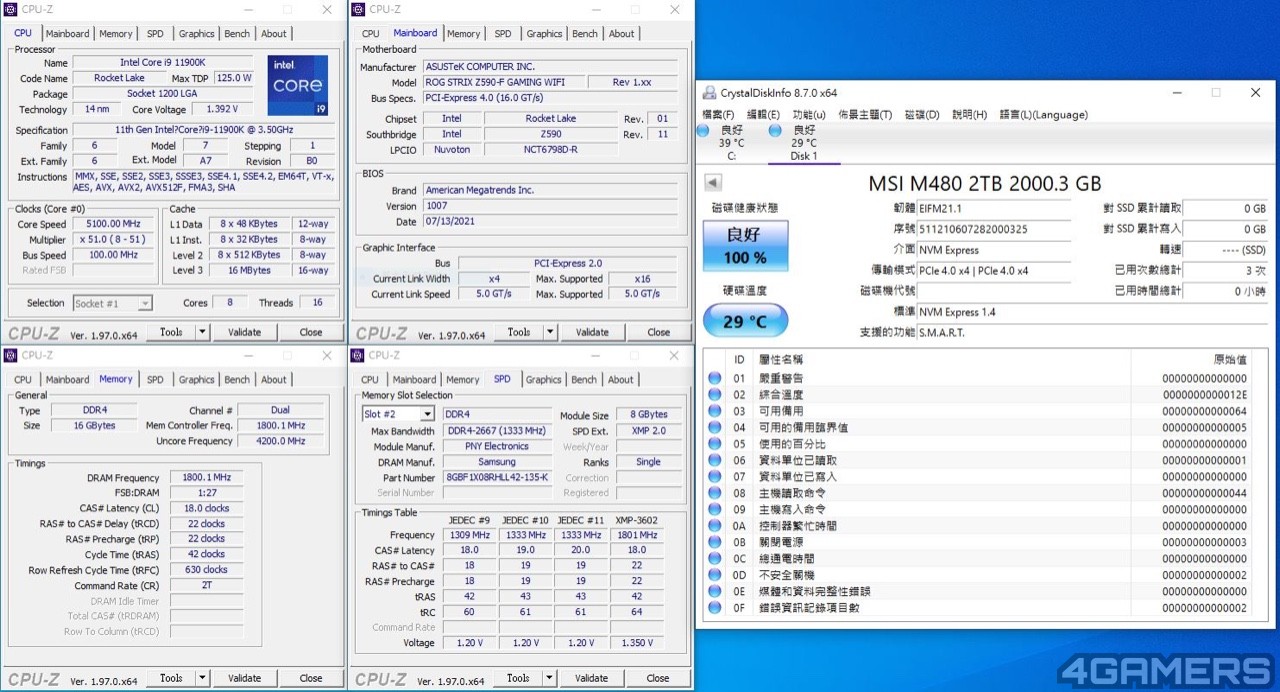Click status circle for attribute 0C 總通電時間
Screen dimensions: 1280x692
click(x=715, y=558)
